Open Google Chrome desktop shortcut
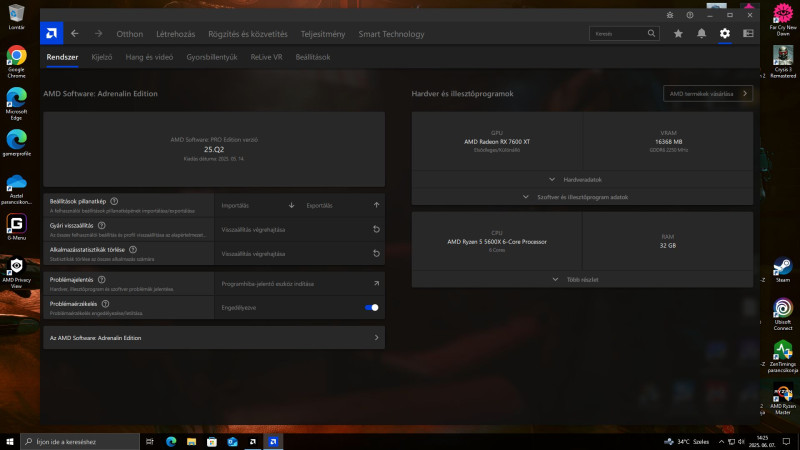Screen dimensions: 800x450 pyautogui.click(x=16, y=62)
